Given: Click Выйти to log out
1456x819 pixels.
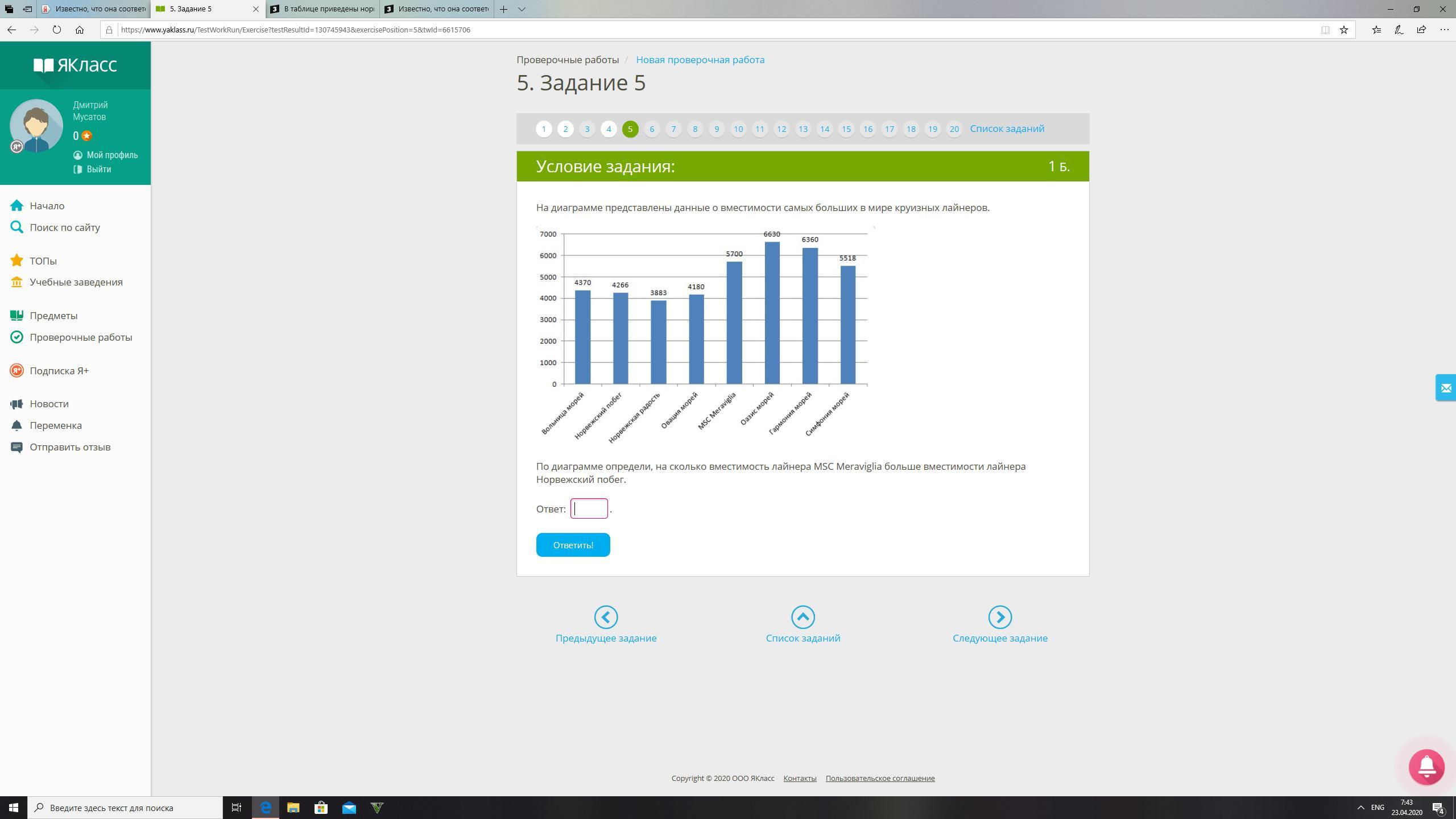Looking at the screenshot, I should (99, 169).
